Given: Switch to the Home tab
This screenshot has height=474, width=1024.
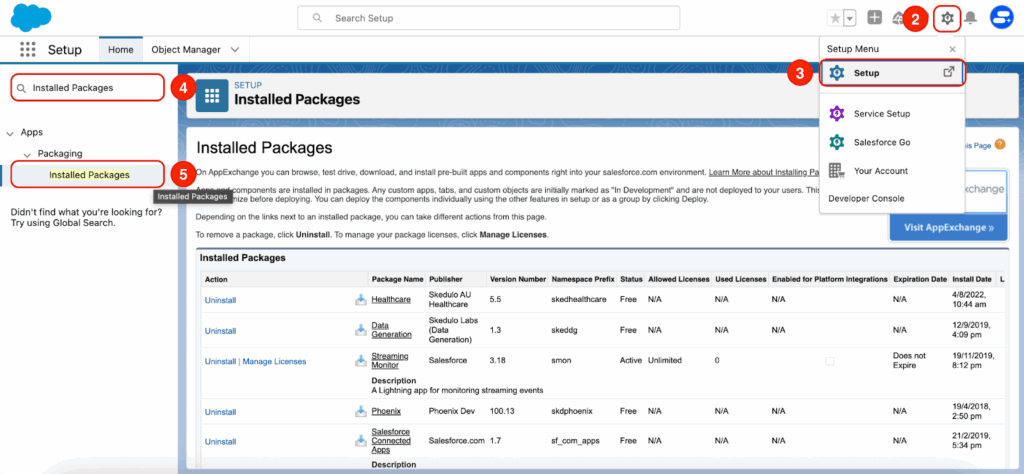Looking at the screenshot, I should [120, 49].
